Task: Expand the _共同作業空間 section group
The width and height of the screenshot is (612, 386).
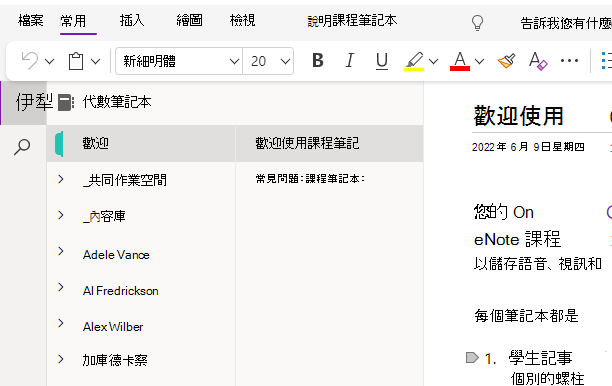Action: (61, 179)
